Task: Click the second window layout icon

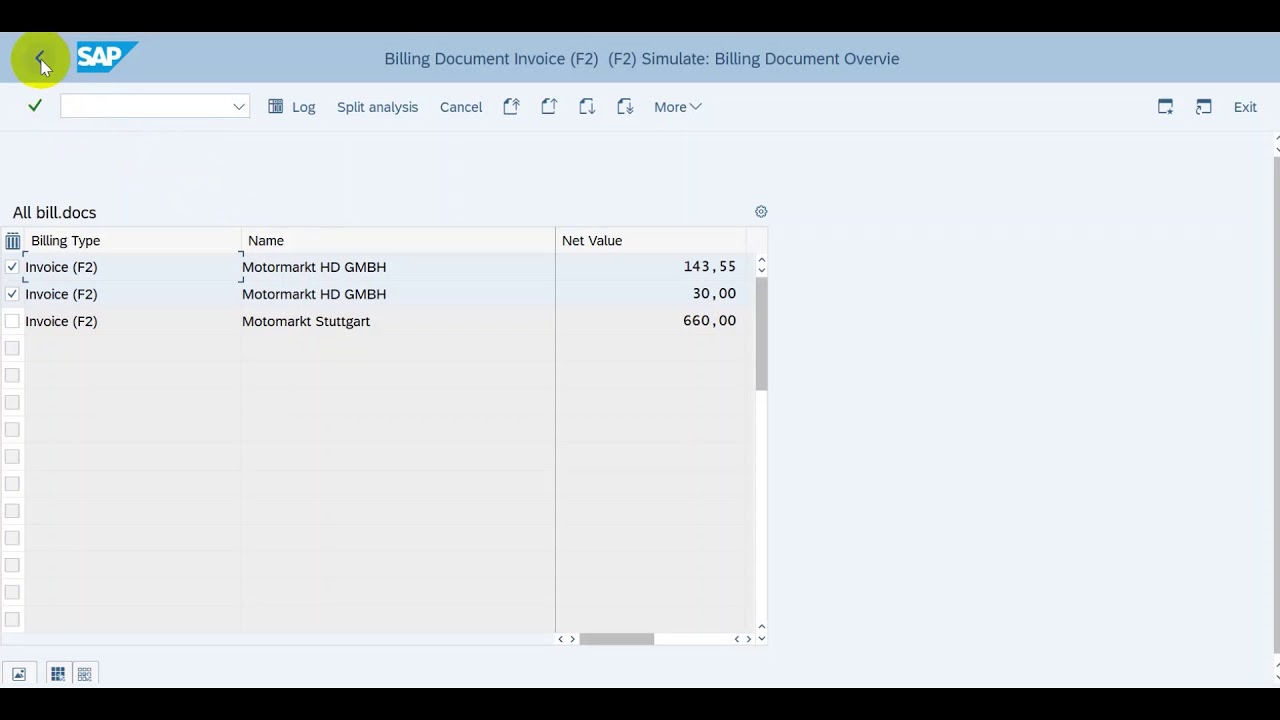Action: click(x=1203, y=107)
